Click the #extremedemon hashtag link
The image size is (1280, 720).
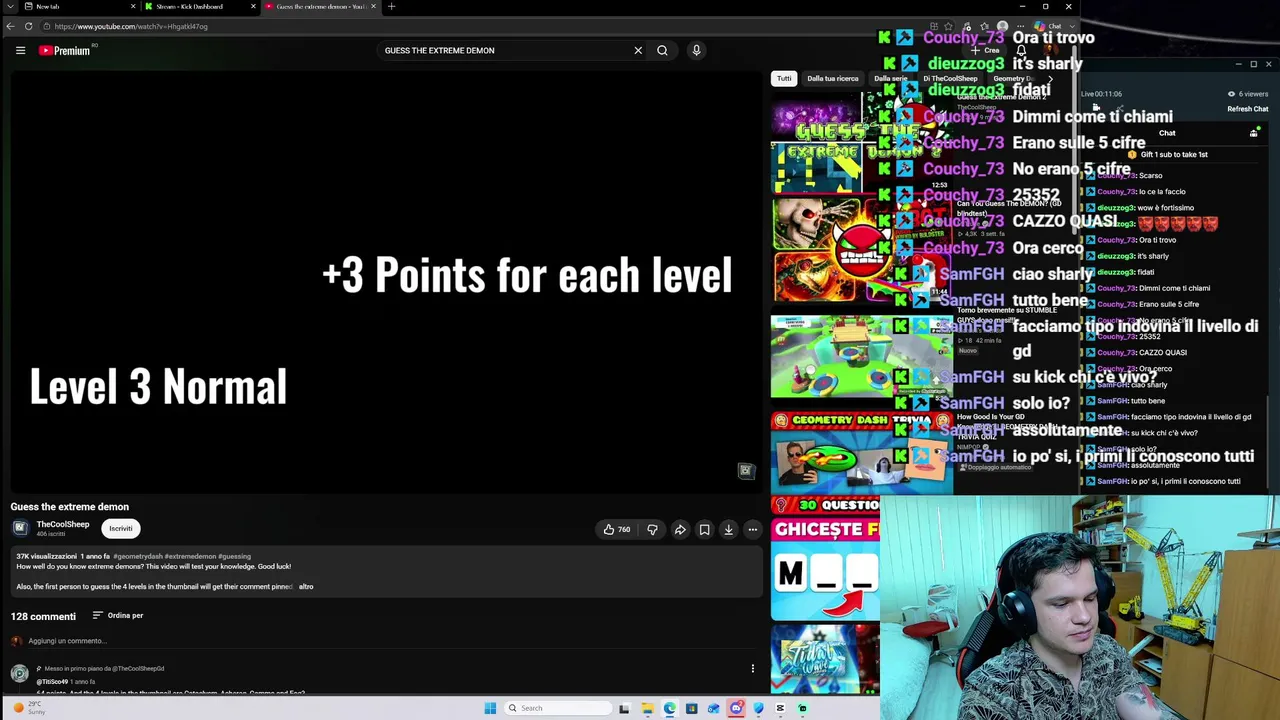coord(190,556)
